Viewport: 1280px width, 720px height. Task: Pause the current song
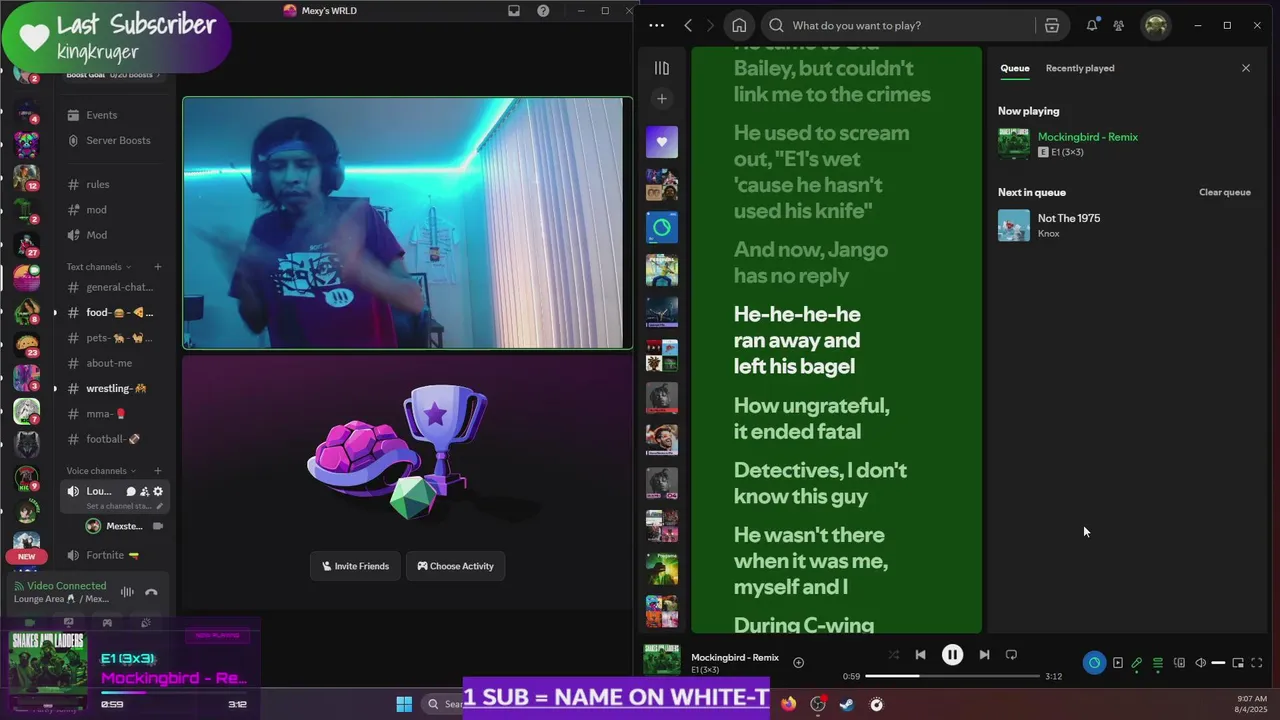click(952, 655)
